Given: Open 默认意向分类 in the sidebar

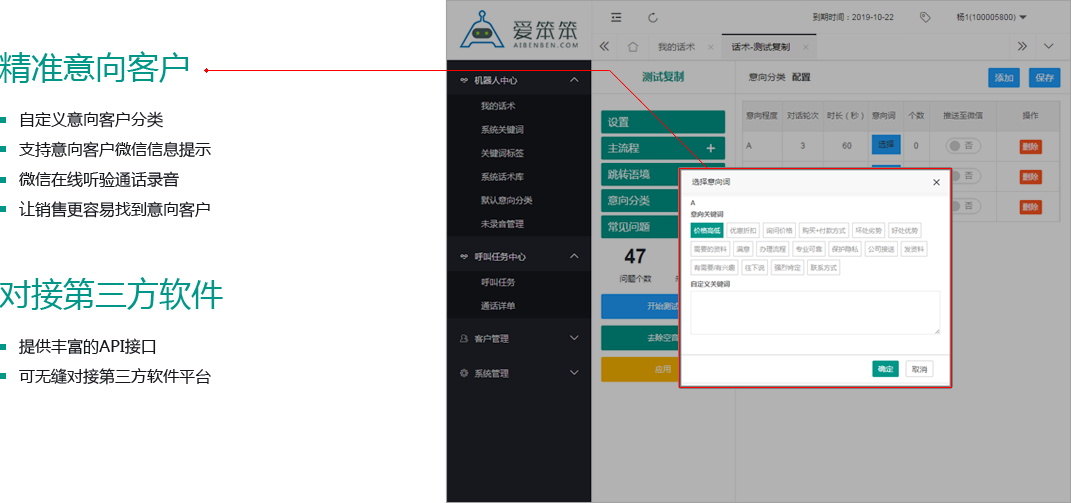Looking at the screenshot, I should click(506, 200).
